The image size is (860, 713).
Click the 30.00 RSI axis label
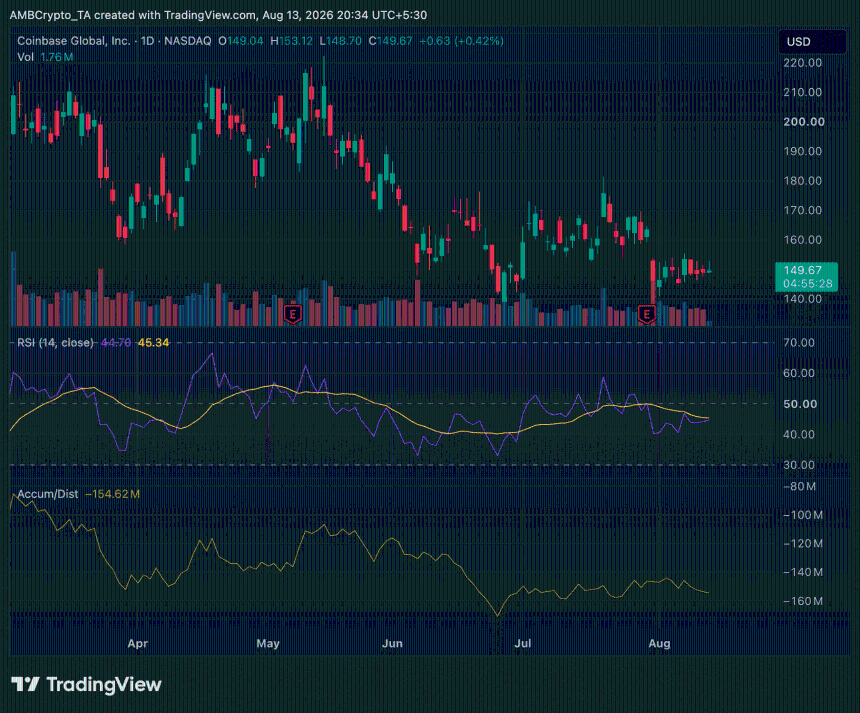799,465
